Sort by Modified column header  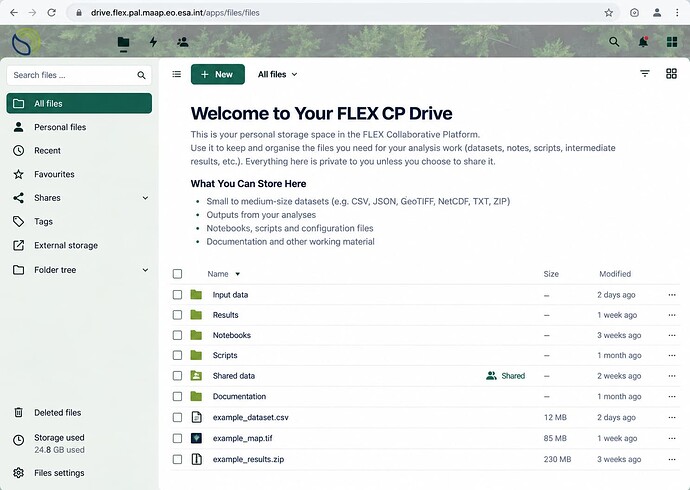pyautogui.click(x=615, y=274)
